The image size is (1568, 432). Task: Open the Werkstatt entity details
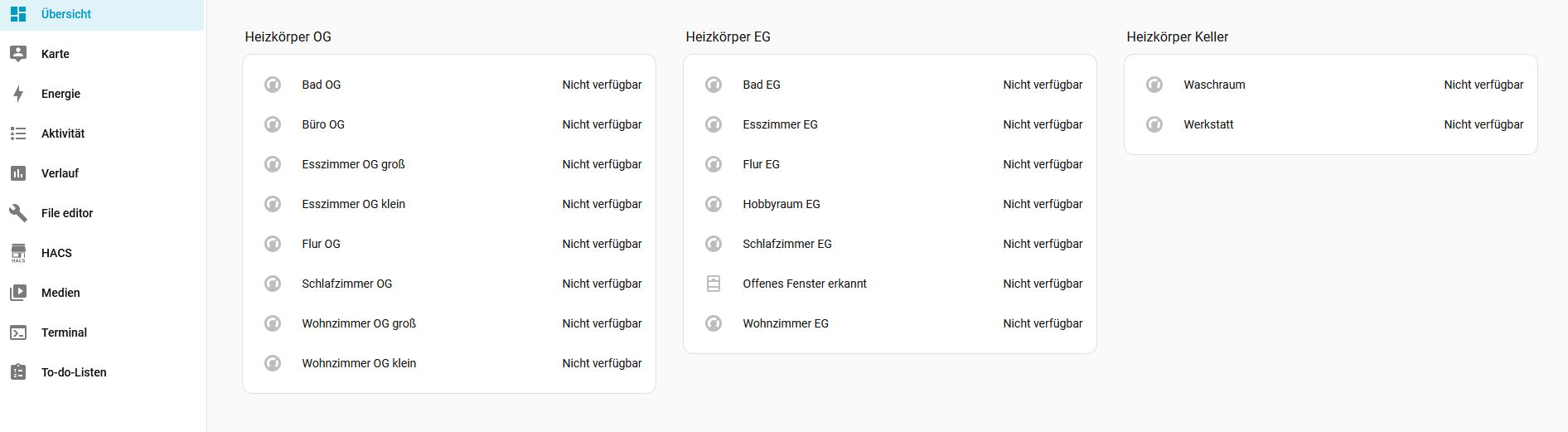[1208, 124]
